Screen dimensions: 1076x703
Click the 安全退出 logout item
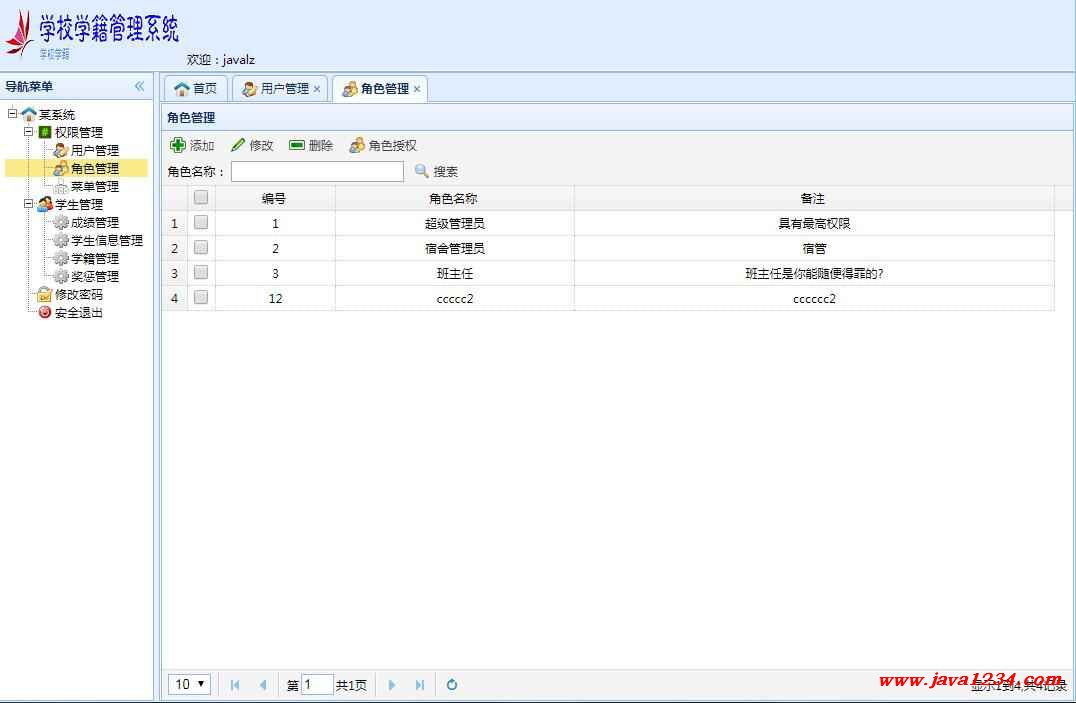[x=78, y=312]
